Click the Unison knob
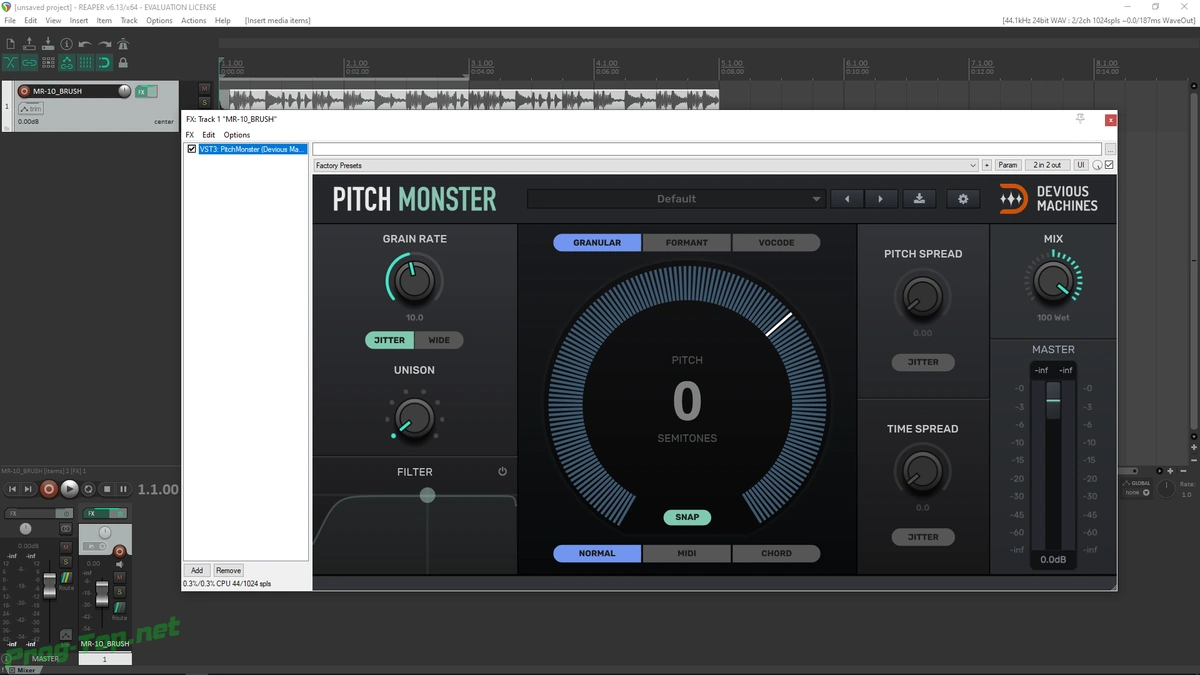Image resolution: width=1200 pixels, height=675 pixels. click(414, 417)
